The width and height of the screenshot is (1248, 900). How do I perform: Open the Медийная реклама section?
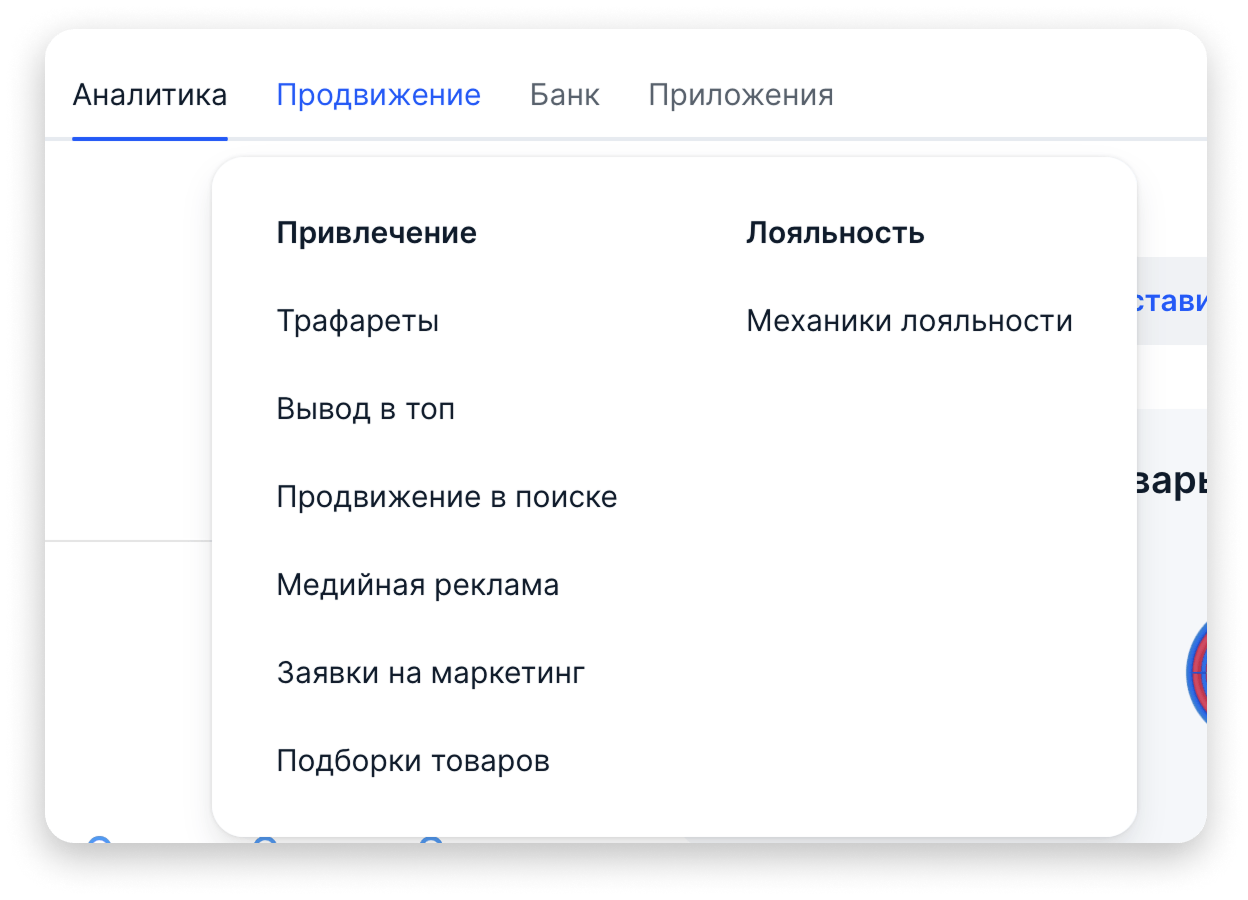(417, 585)
